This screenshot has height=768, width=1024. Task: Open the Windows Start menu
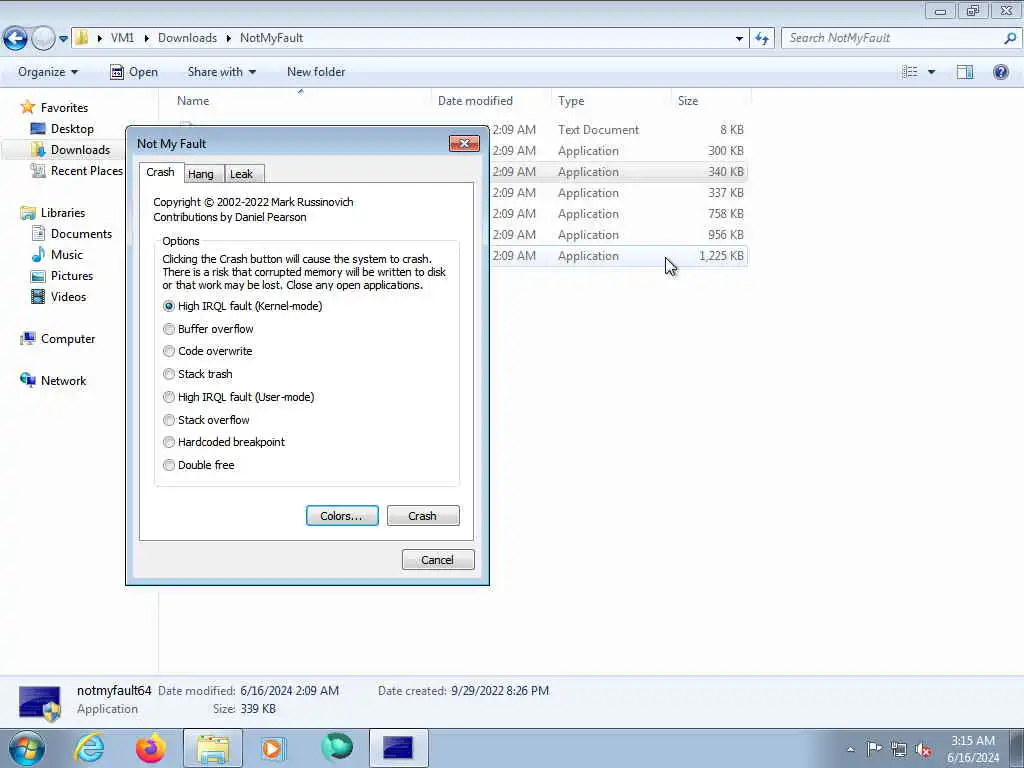point(26,748)
